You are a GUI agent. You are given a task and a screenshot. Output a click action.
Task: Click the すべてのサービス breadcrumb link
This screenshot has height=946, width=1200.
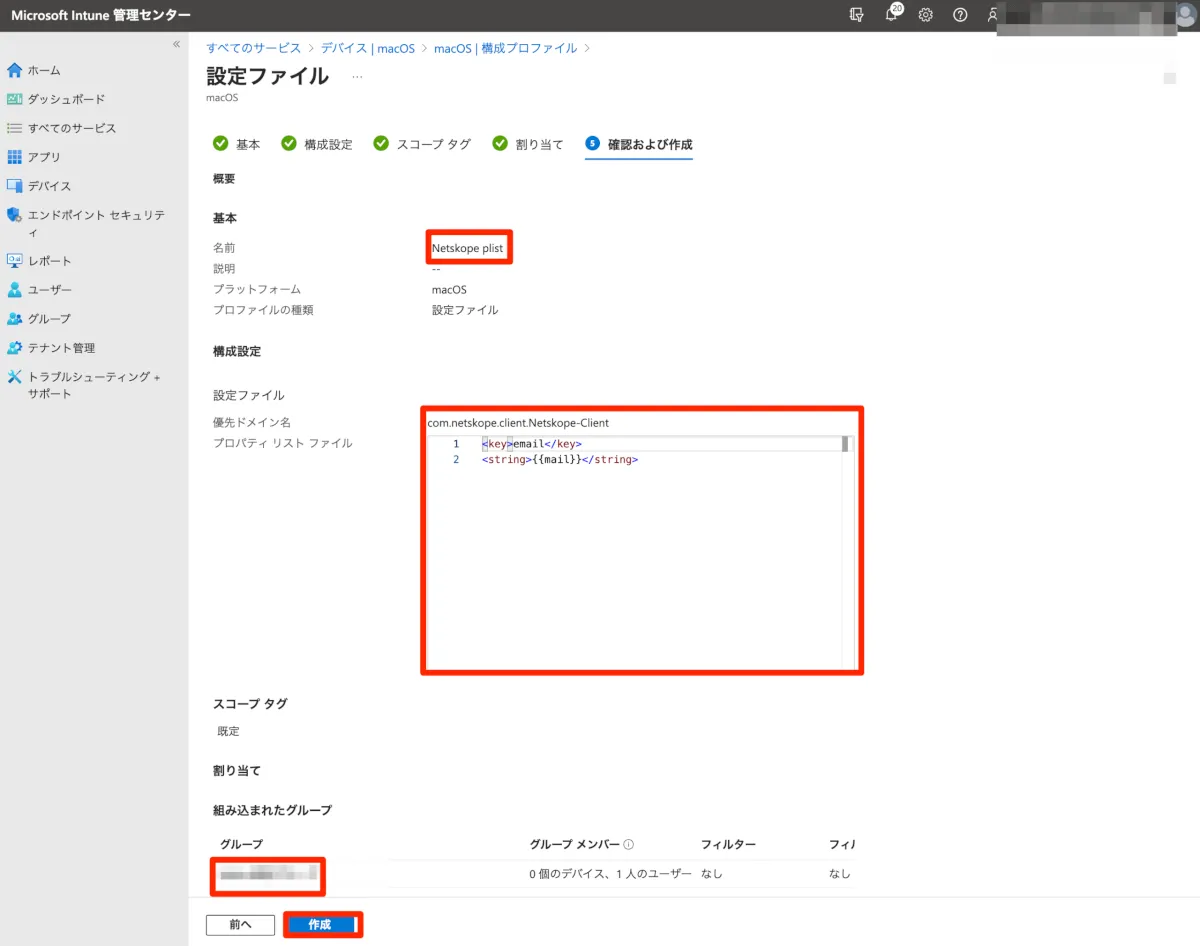[253, 48]
